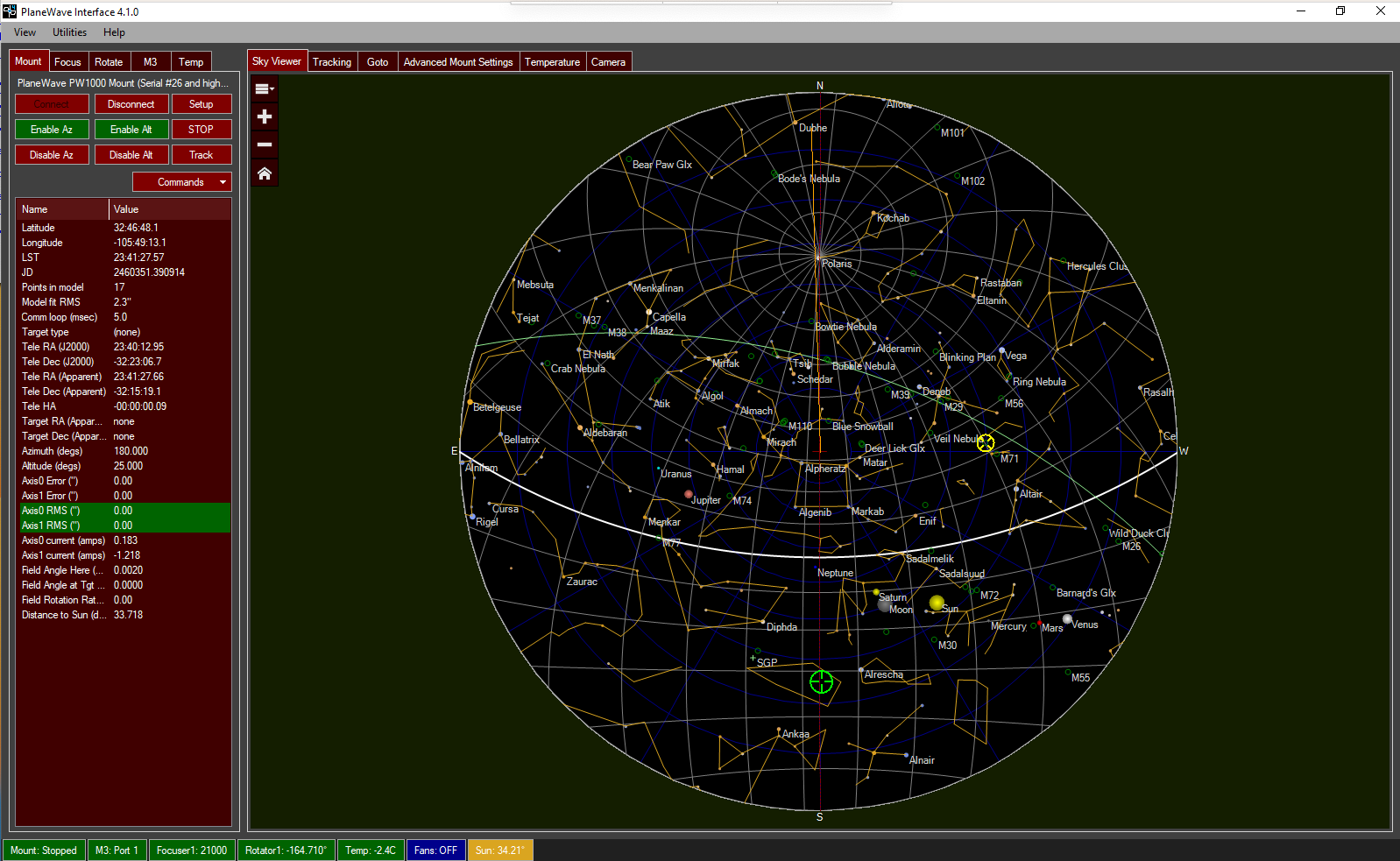The image size is (1400, 861).
Task: Open the View menu
Action: [x=25, y=32]
